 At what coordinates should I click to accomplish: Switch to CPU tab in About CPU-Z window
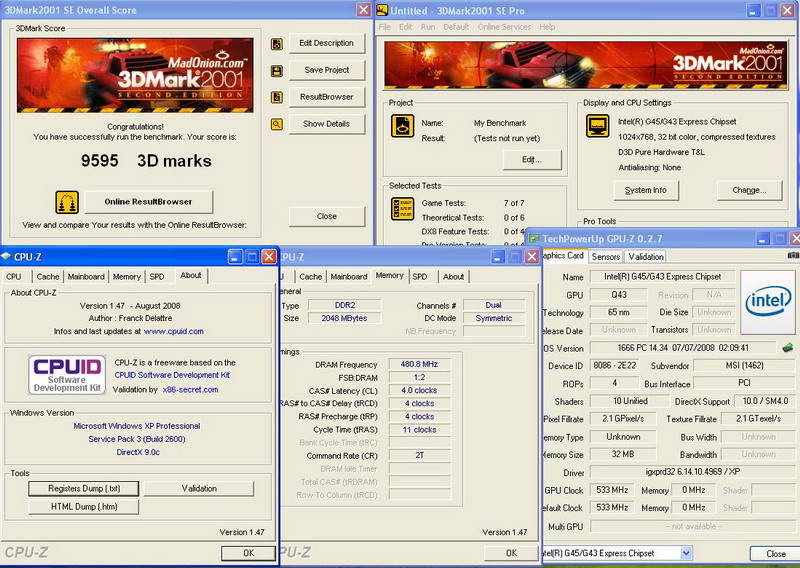click(14, 277)
